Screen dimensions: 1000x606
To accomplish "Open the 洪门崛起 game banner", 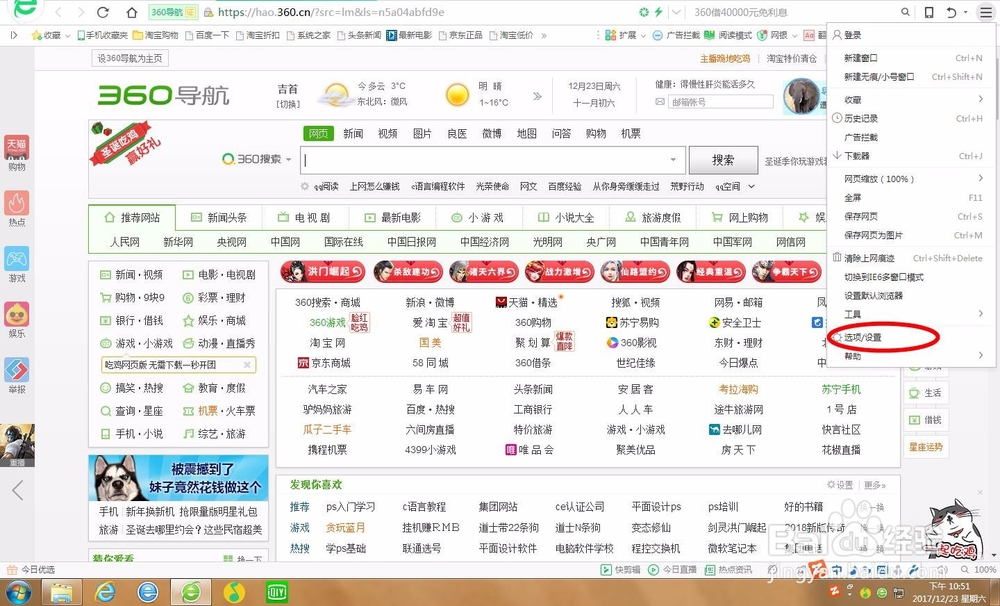I will click(323, 272).
